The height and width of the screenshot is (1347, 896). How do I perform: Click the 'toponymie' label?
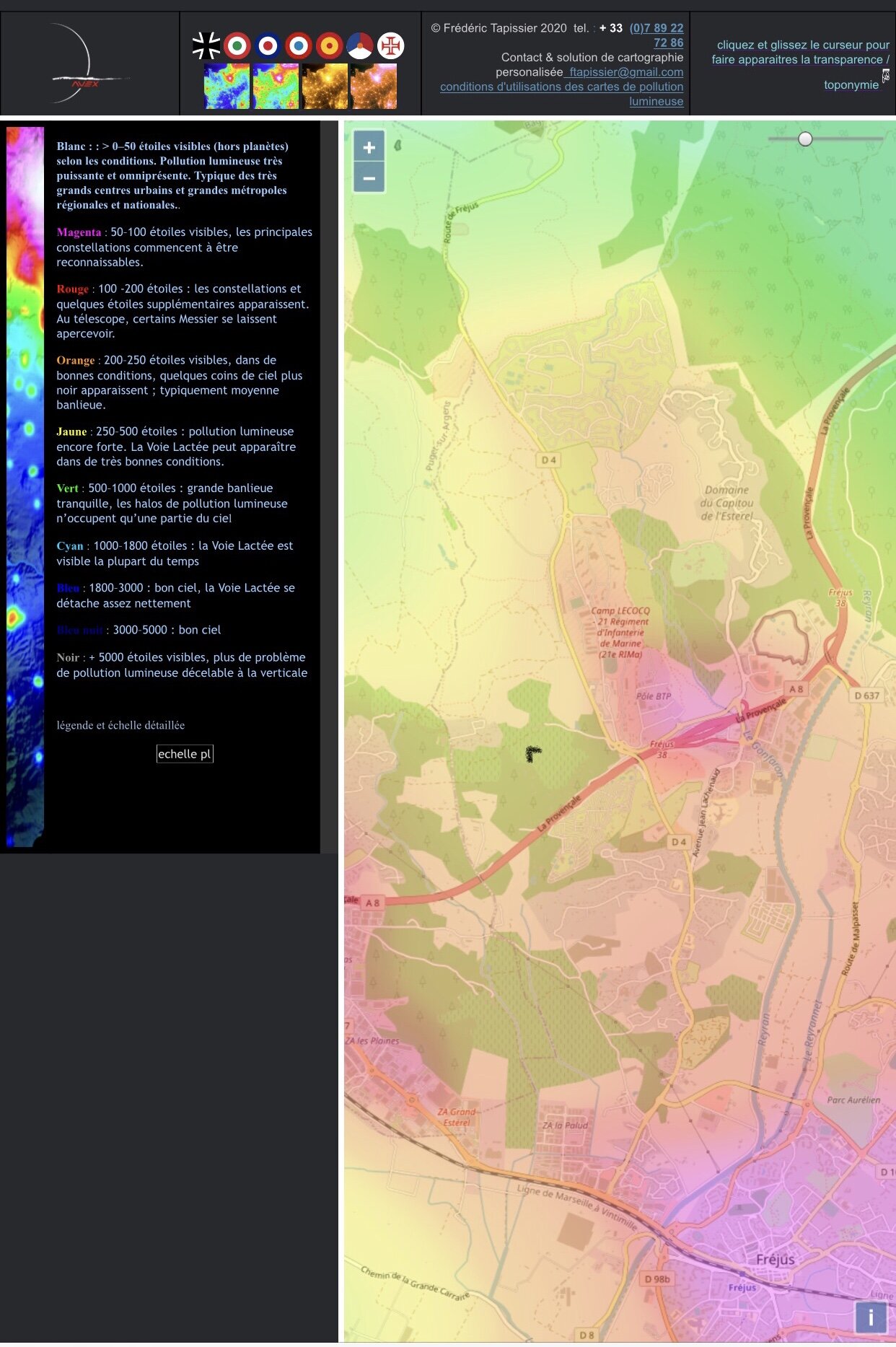(851, 85)
